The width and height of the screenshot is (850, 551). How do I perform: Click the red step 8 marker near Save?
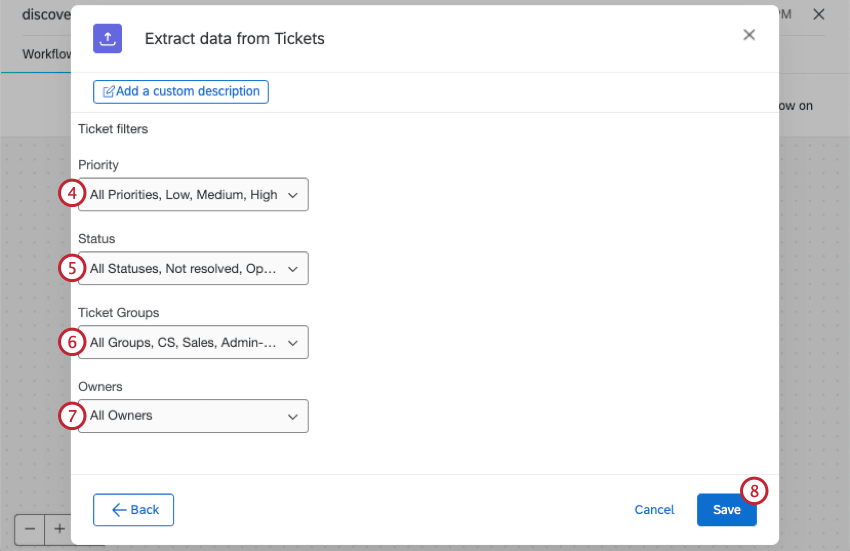pos(755,490)
